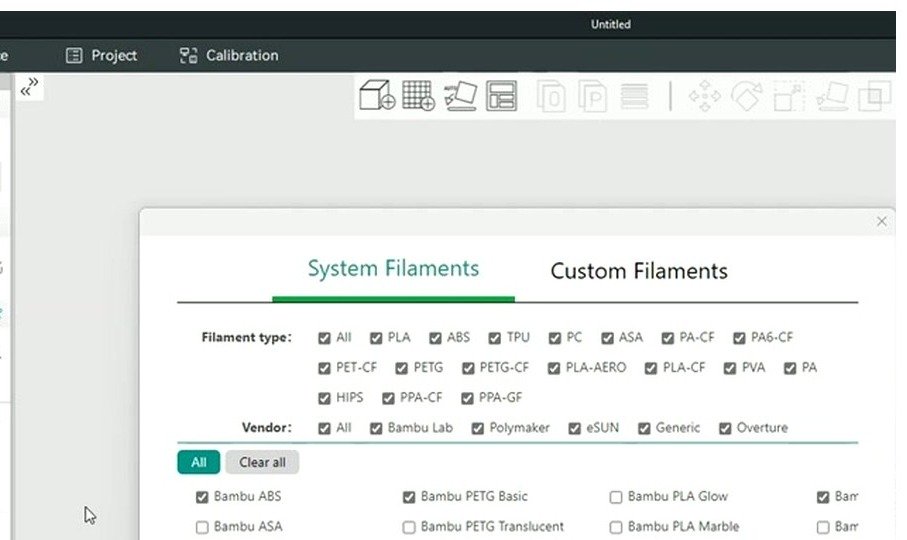The height and width of the screenshot is (540, 907).
Task: Uncheck the Bambu Lab vendor
Action: coord(376,428)
